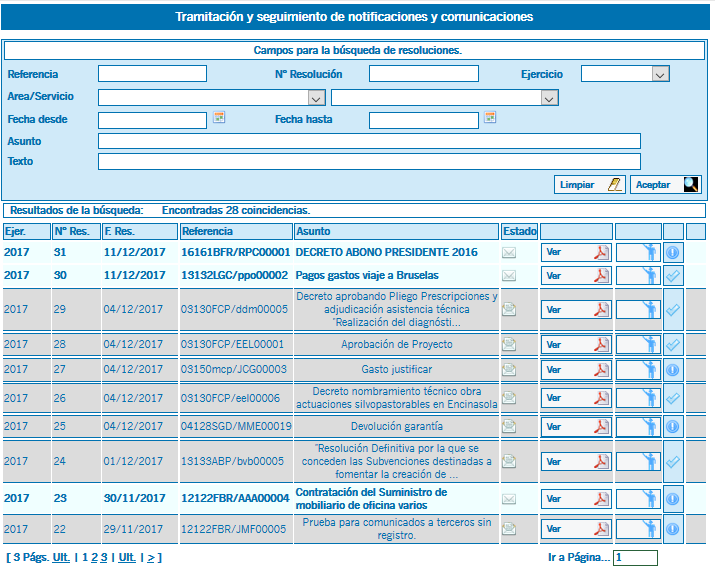Screen dimensions: 715x571
Task: Click Ver for resolution 26
Action: tap(576, 399)
